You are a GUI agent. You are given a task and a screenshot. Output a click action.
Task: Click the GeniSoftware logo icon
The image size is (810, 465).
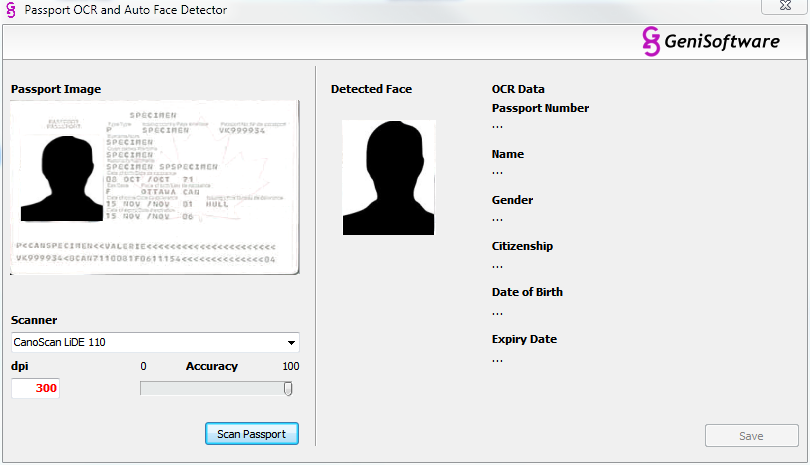651,41
